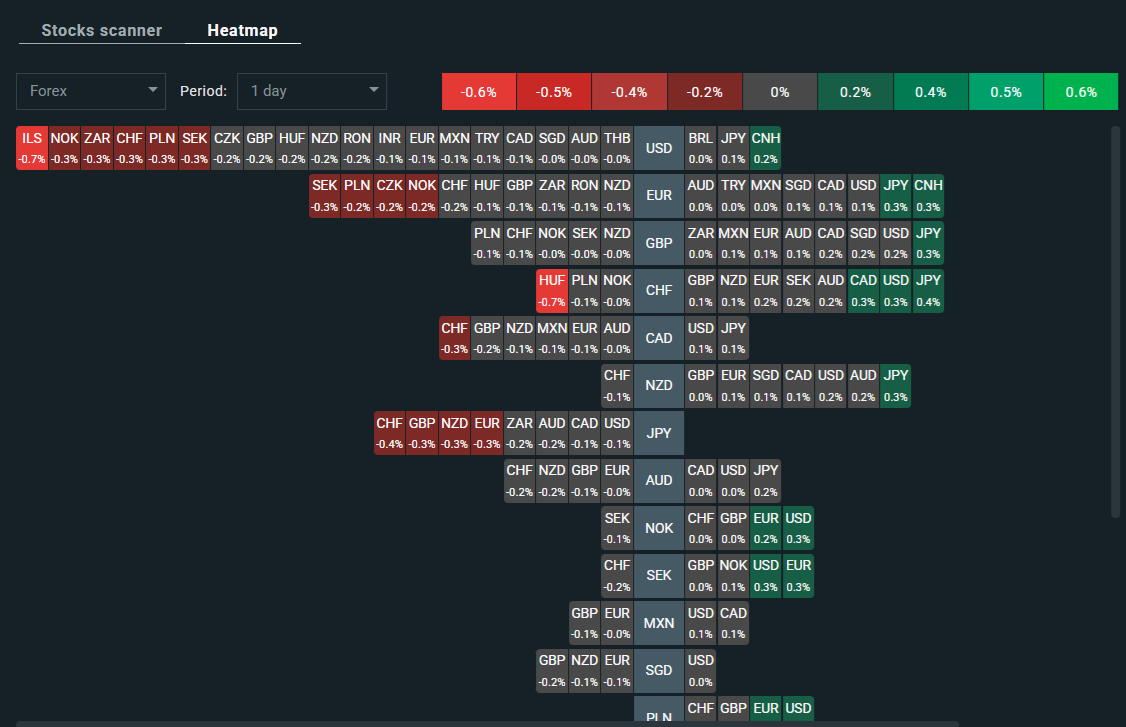Click the CHF -0.2% tile in SEK row
This screenshot has width=1126, height=727.
[x=617, y=575]
